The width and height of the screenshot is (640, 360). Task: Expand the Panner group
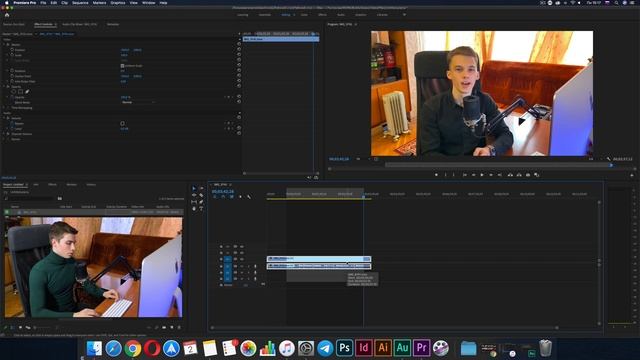coord(4,139)
